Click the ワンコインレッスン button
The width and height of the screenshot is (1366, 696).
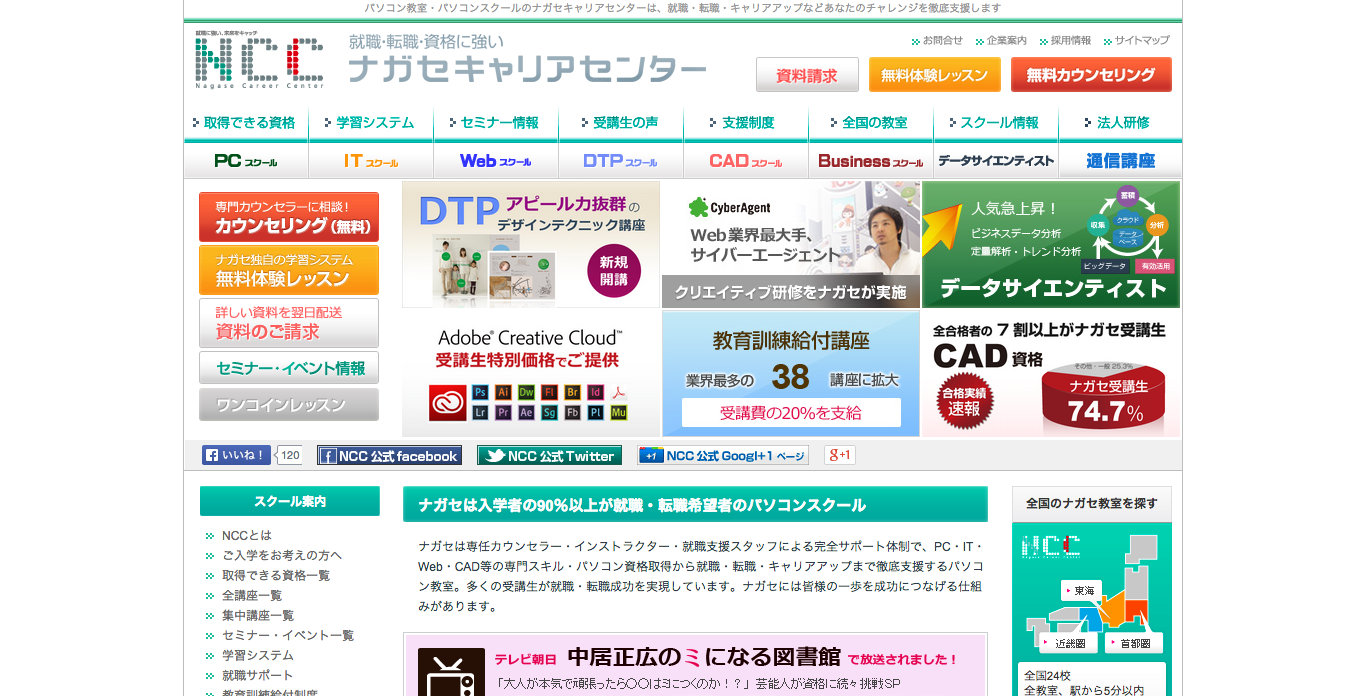289,405
